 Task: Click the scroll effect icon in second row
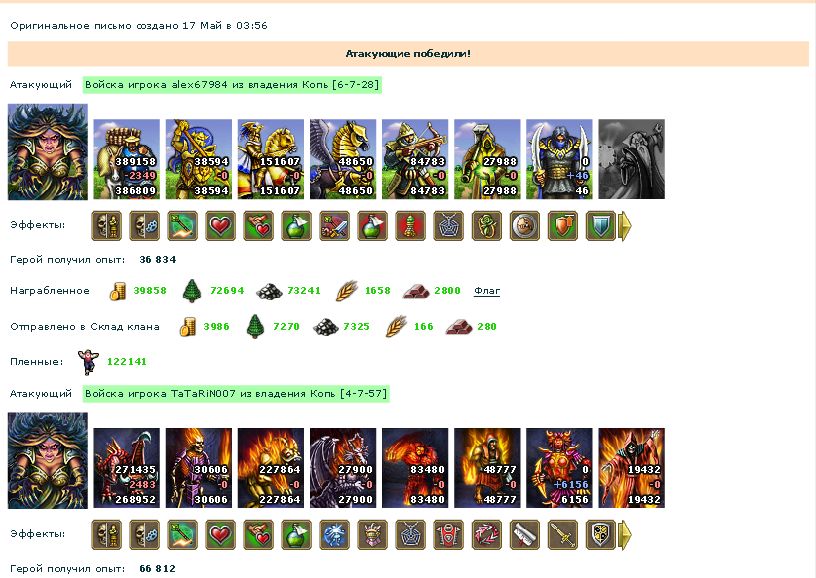[x=525, y=535]
